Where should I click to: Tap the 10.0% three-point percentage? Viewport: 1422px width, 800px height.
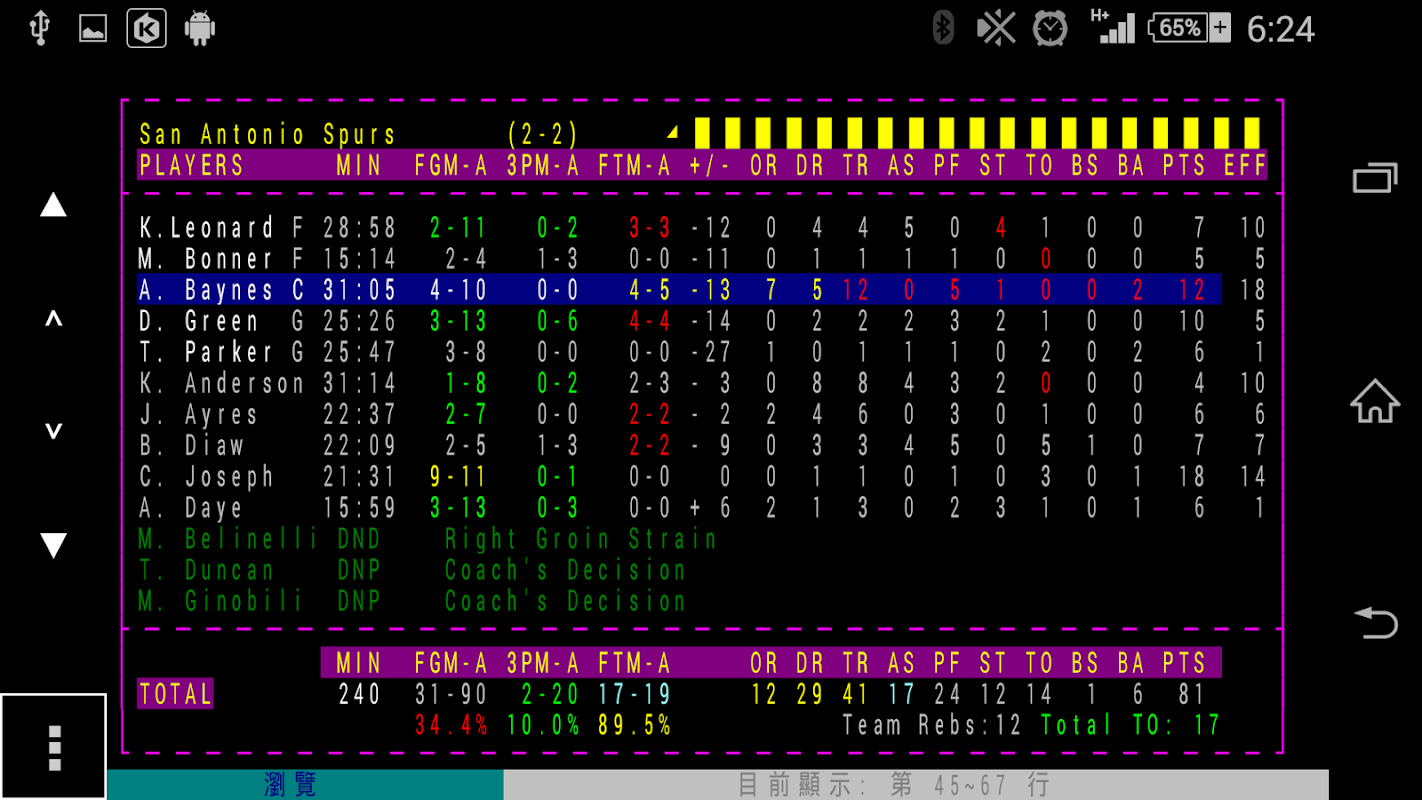[x=543, y=725]
